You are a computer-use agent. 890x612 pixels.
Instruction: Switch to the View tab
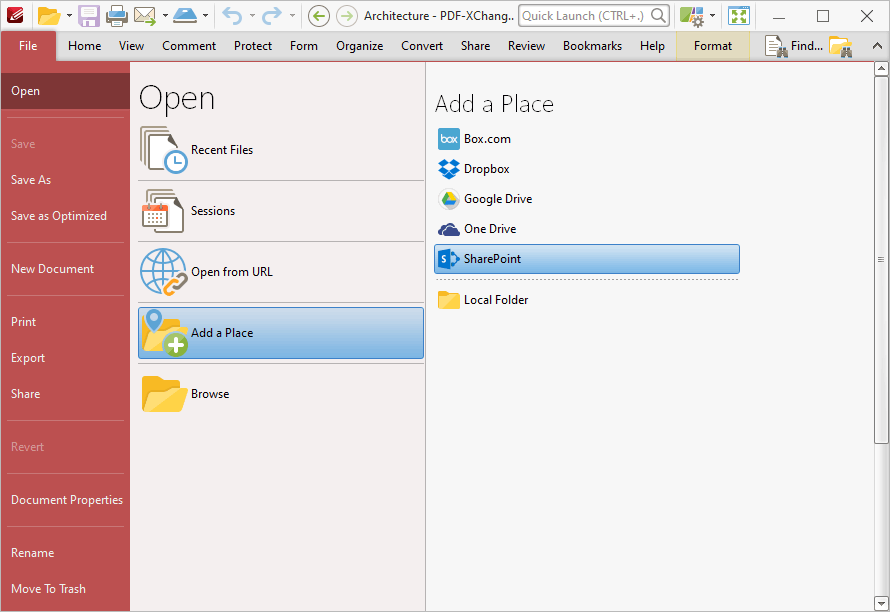click(131, 46)
